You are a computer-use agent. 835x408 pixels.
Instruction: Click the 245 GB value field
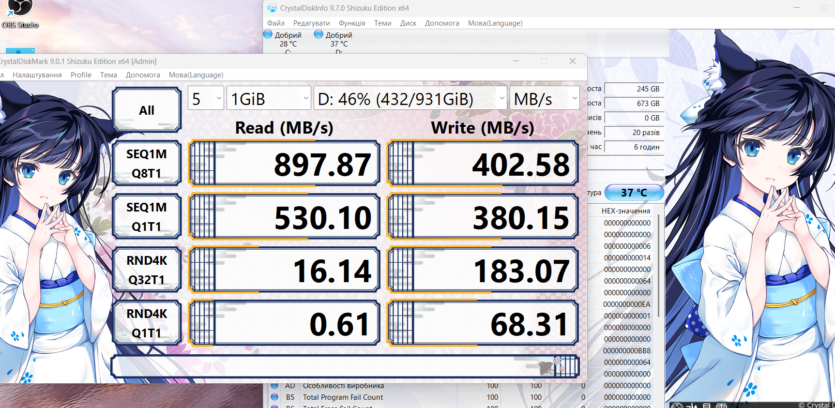(x=634, y=88)
